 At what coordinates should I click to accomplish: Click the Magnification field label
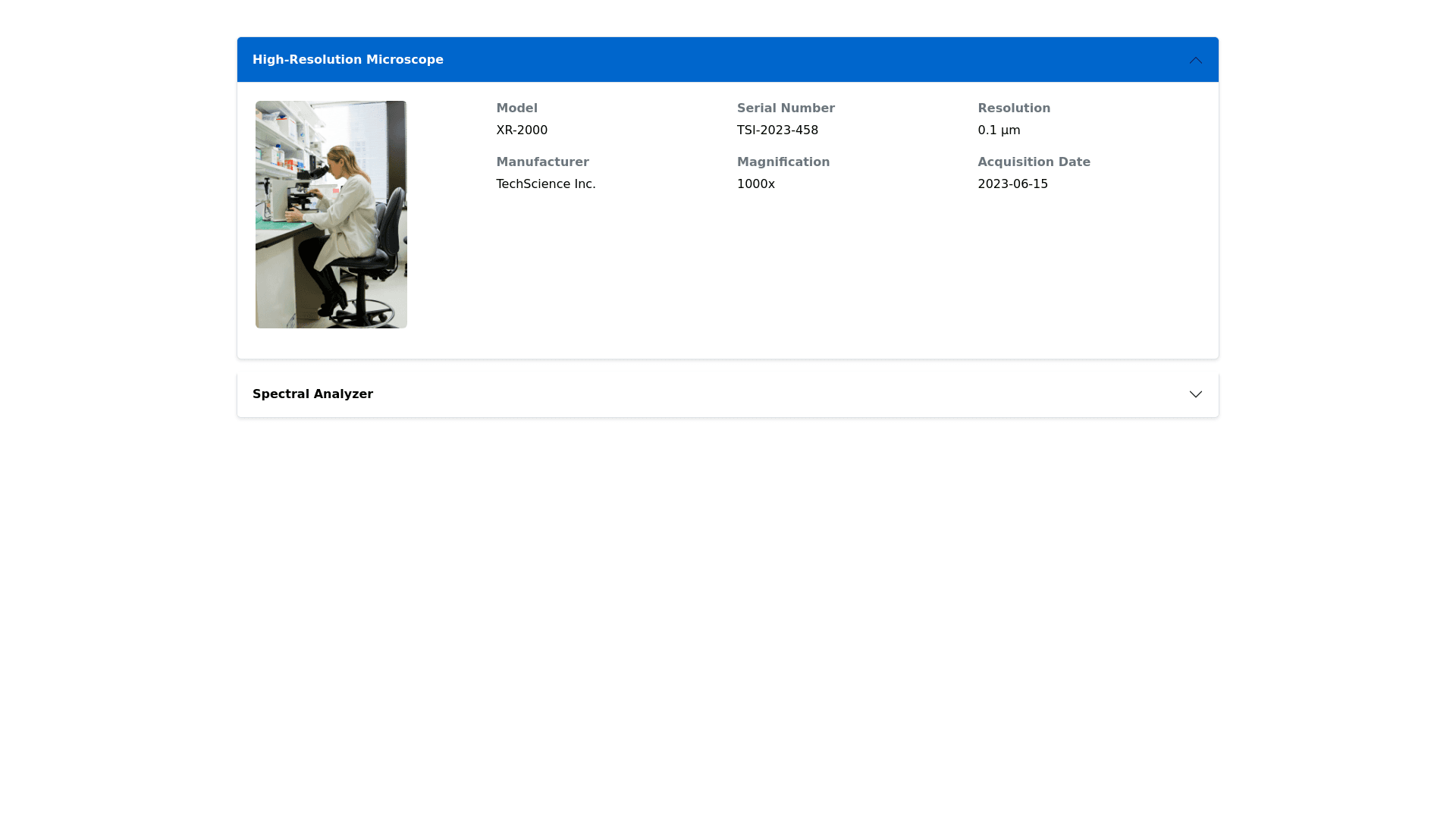click(783, 162)
